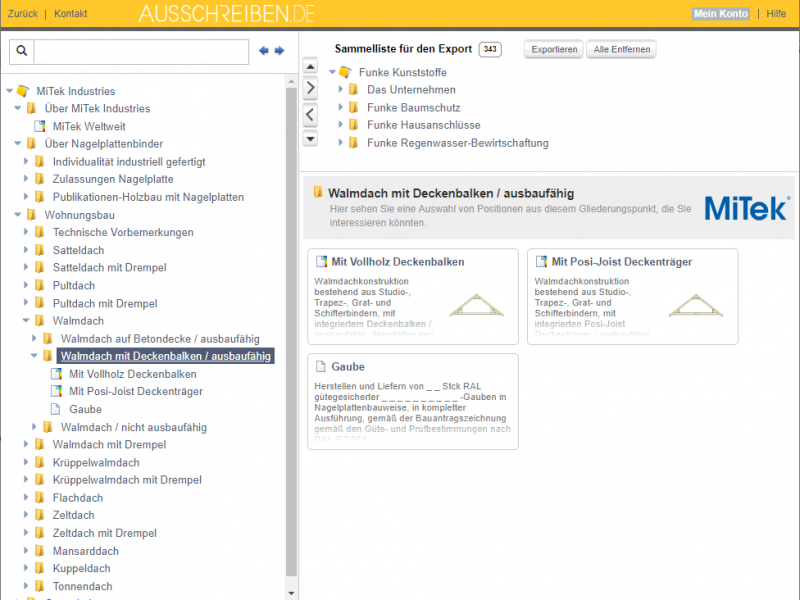Expand the Krüppelwalmdach mit Drempel folder
This screenshot has height=600, width=800.
(26, 480)
